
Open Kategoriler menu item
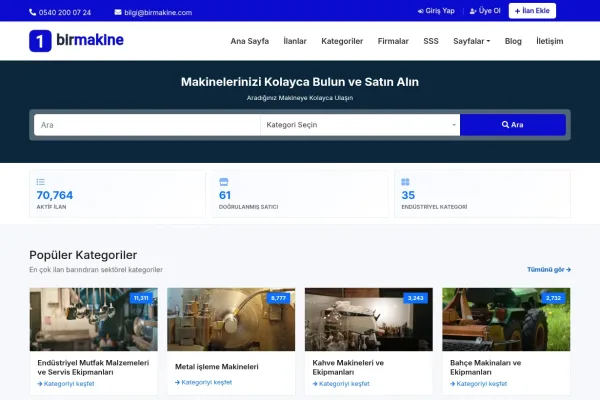tap(342, 41)
